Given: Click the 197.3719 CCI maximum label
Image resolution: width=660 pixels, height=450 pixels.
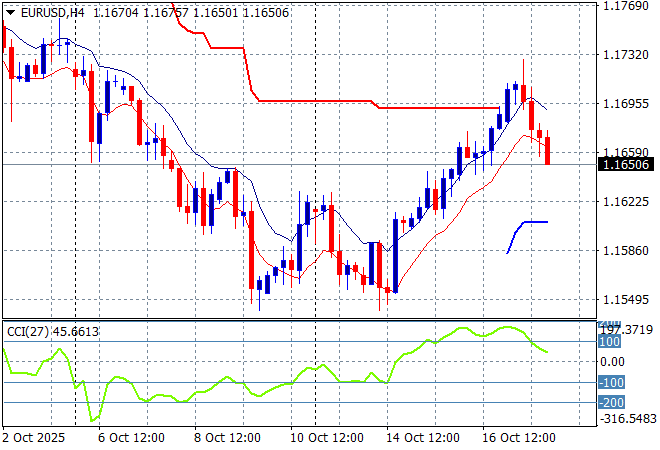Looking at the screenshot, I should click(627, 330).
